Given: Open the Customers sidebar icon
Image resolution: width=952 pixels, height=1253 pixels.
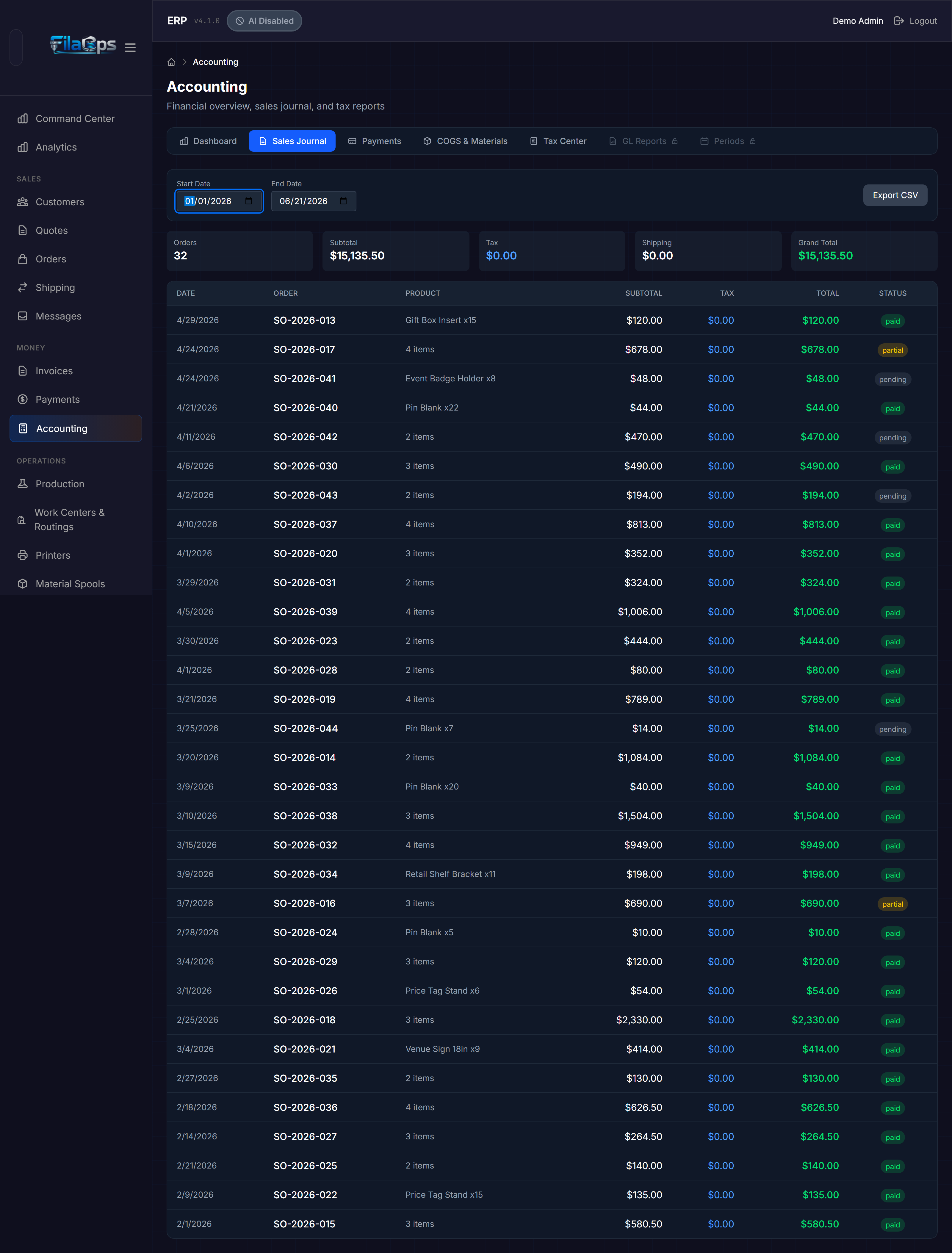Looking at the screenshot, I should pos(23,202).
